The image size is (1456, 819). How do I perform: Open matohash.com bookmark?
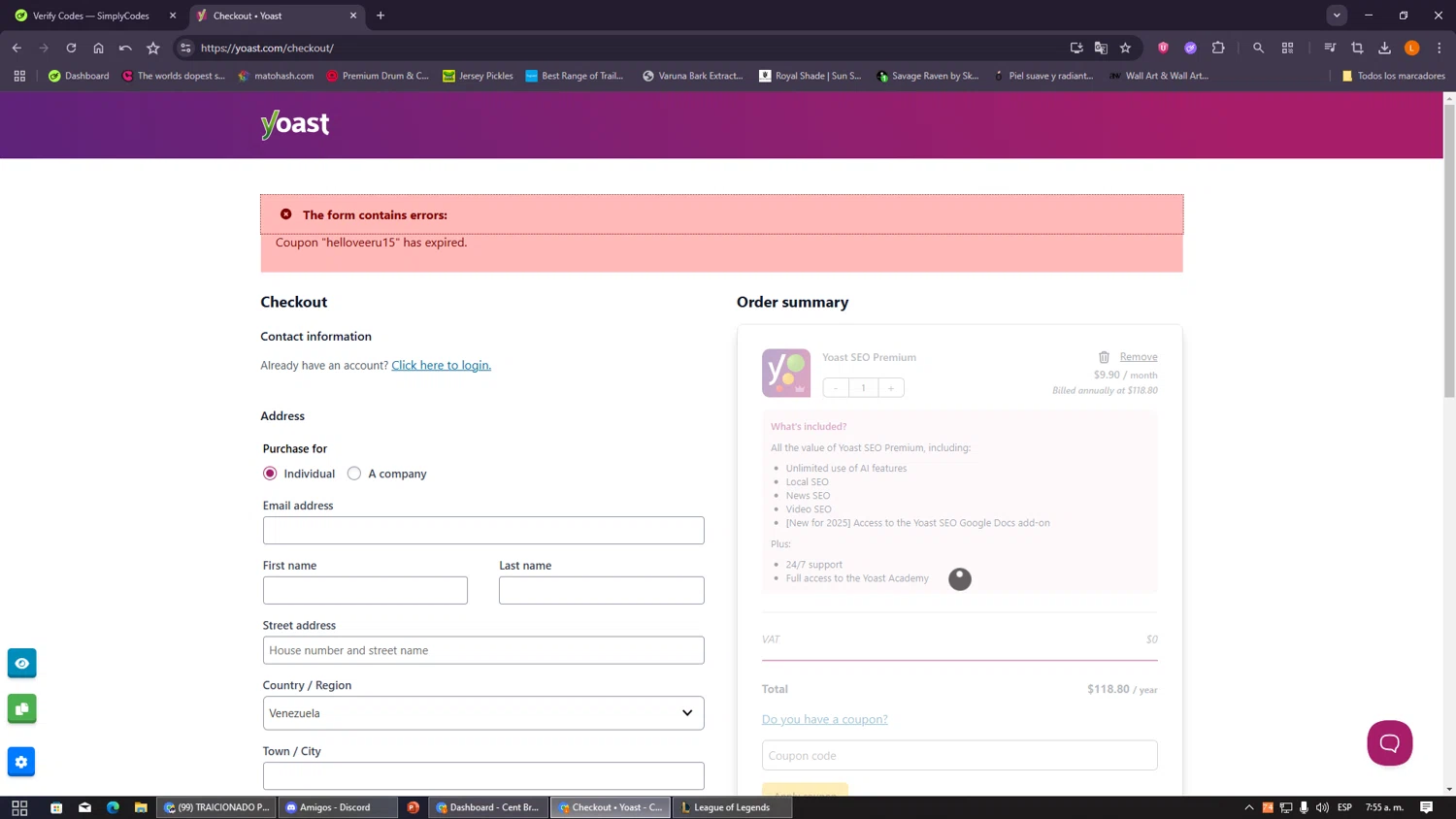[x=276, y=76]
